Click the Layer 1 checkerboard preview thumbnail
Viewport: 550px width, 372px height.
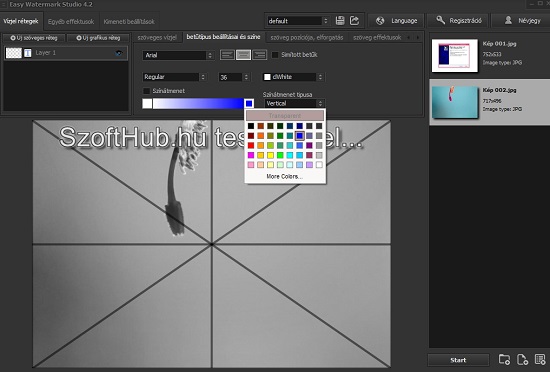tap(14, 53)
